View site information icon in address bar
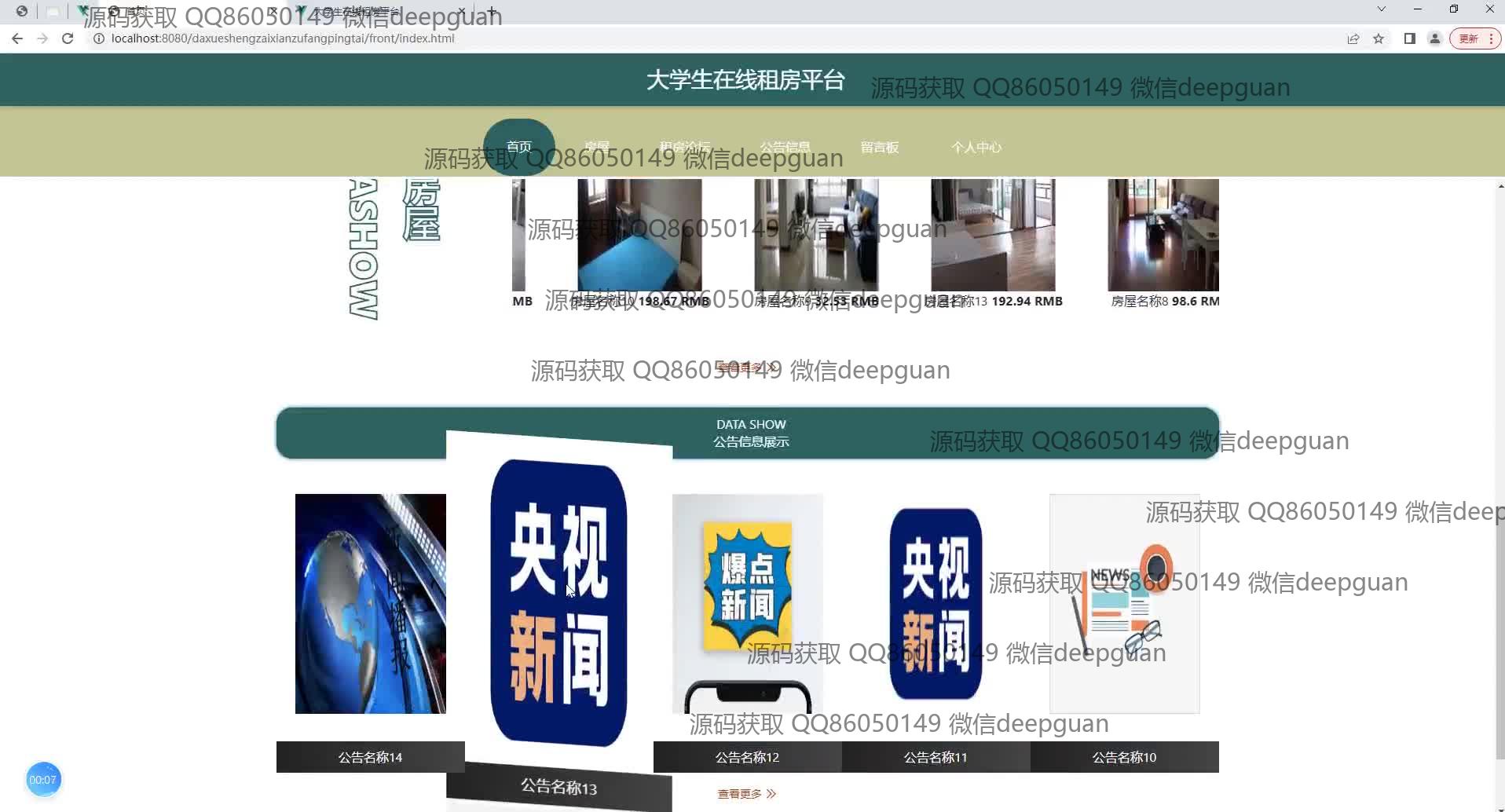 tap(99, 38)
